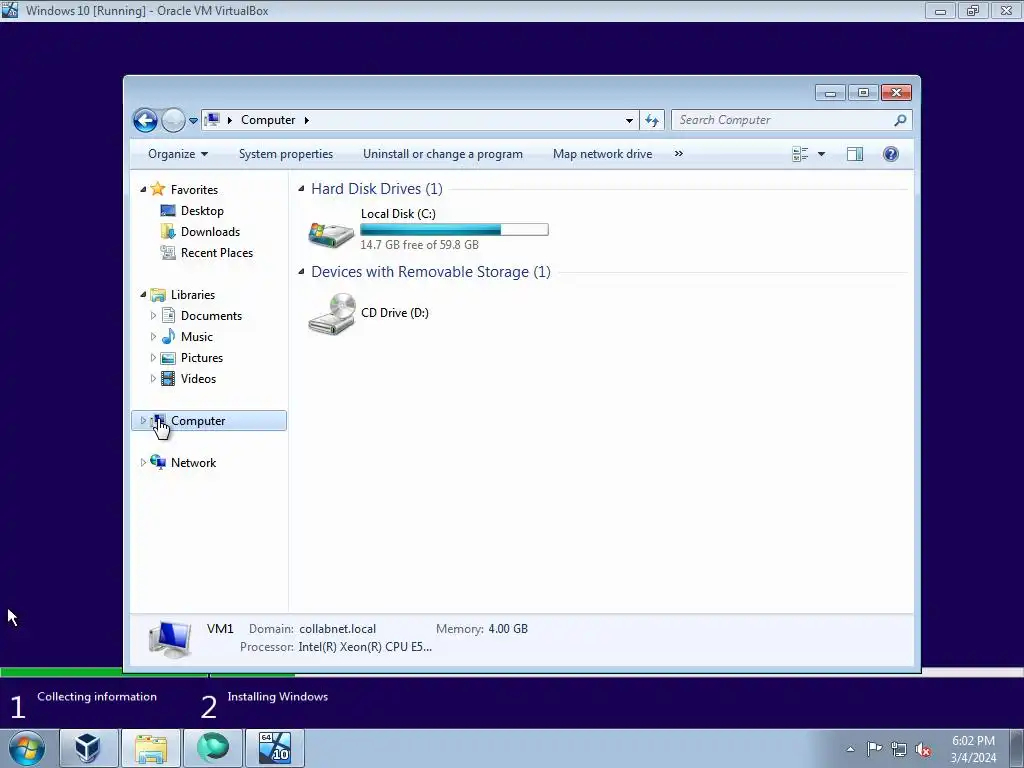Select Map network drive

(602, 154)
